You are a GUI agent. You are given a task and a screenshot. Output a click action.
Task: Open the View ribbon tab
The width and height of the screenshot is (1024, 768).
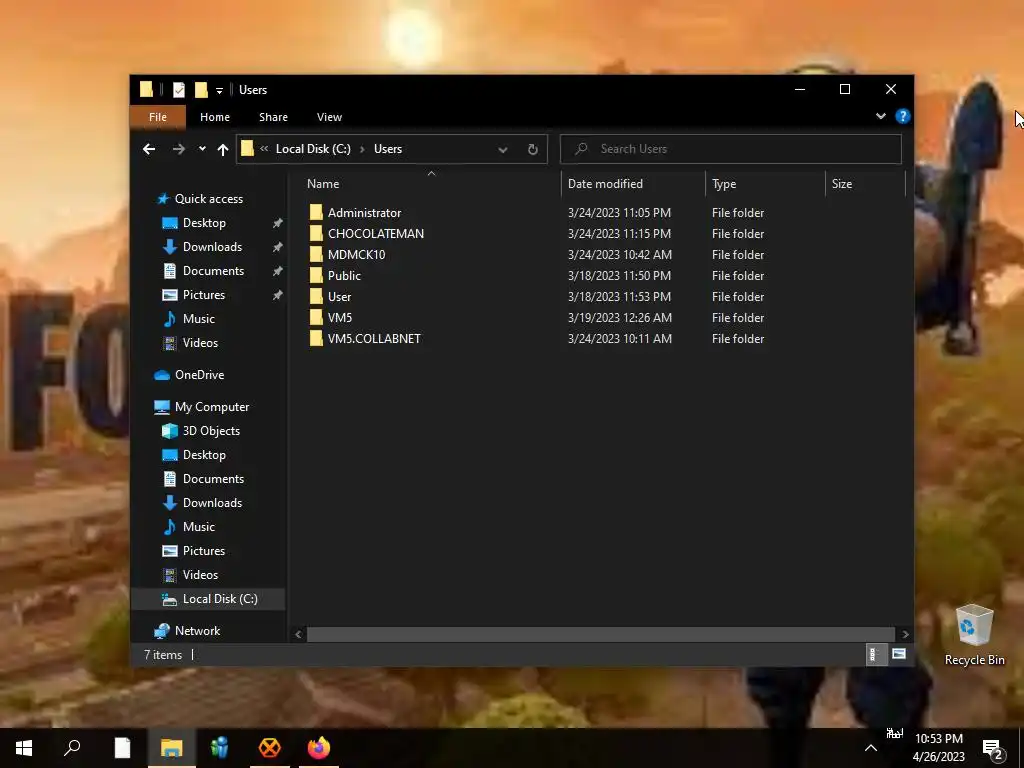[329, 117]
